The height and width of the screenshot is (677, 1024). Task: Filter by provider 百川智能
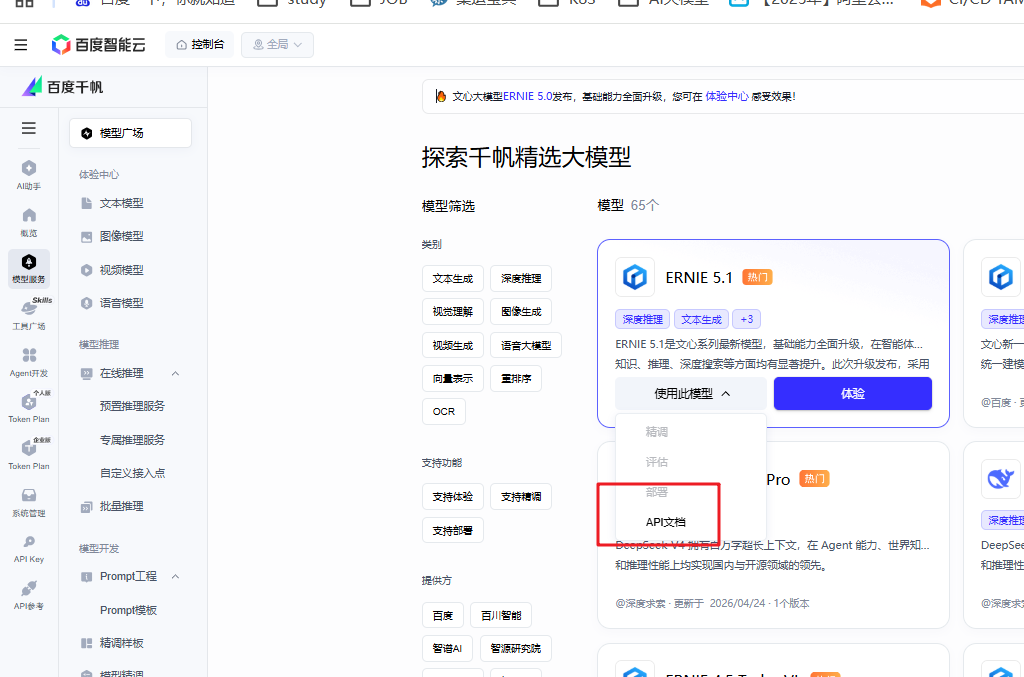point(501,616)
